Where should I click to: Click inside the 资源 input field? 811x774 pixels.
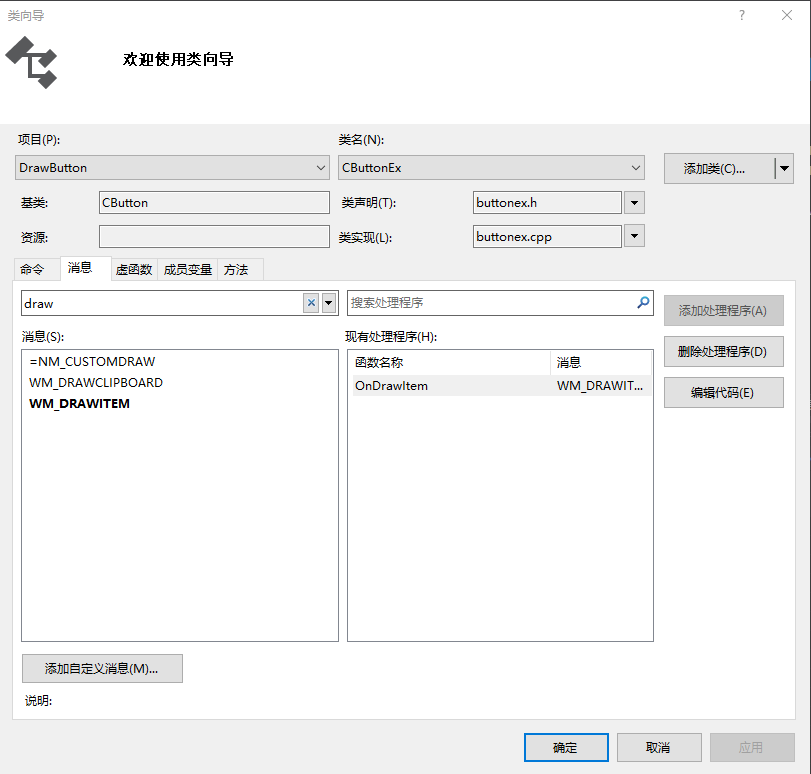pyautogui.click(x=213, y=236)
